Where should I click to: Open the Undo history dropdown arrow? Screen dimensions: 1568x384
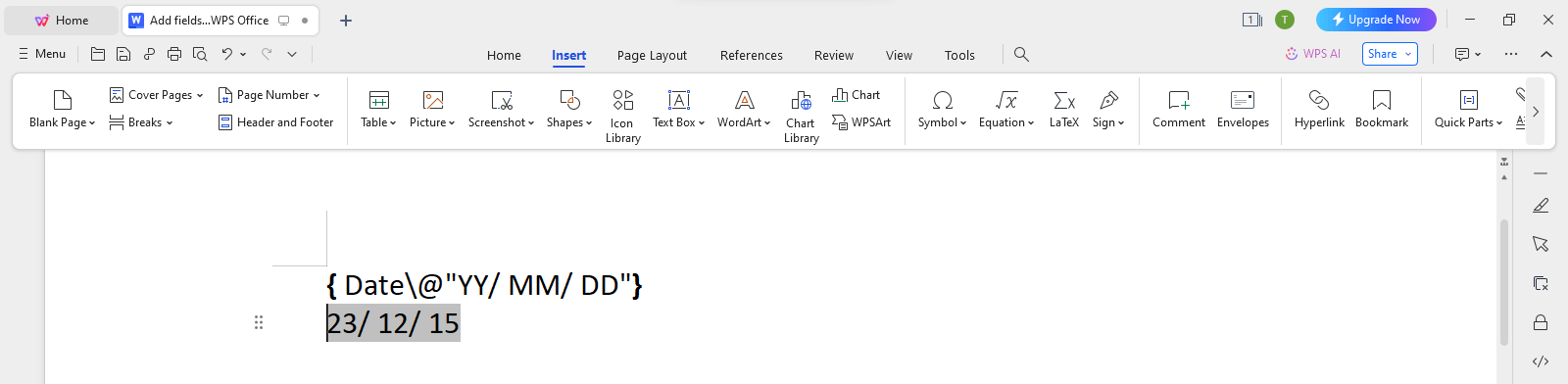click(x=243, y=54)
